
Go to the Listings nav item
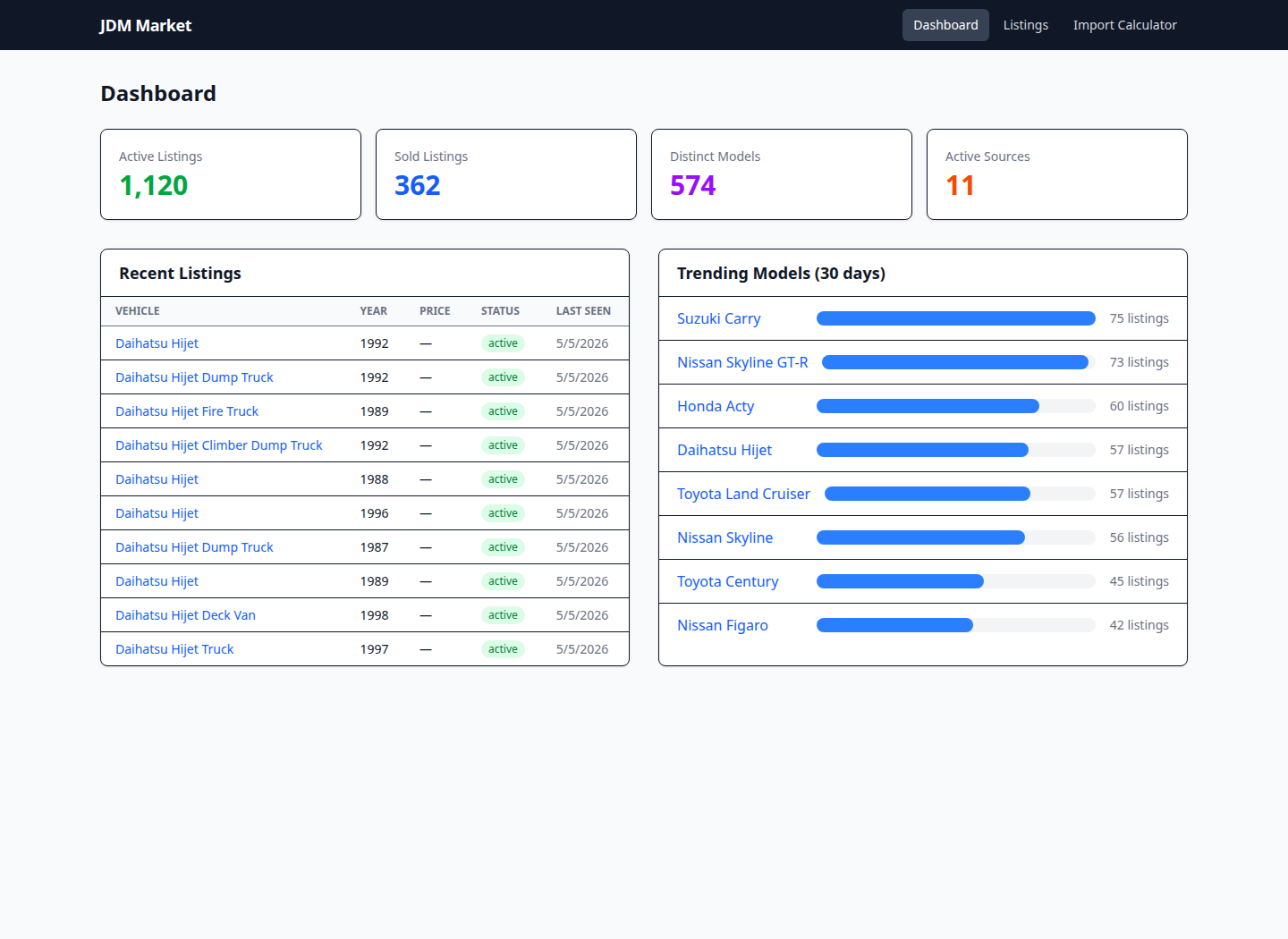[1025, 25]
